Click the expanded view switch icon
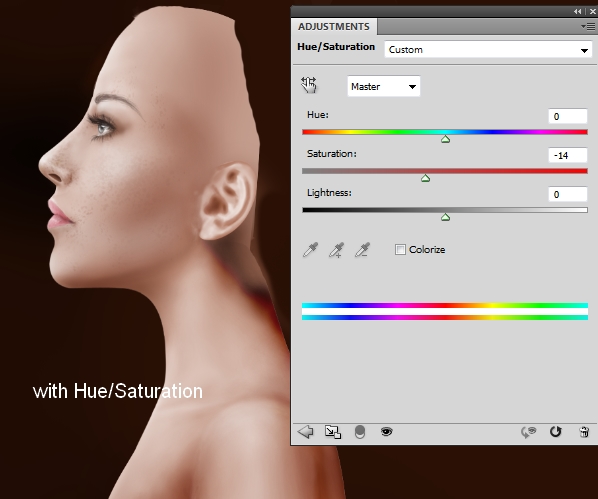Viewport: 598px width, 499px height. (x=333, y=432)
